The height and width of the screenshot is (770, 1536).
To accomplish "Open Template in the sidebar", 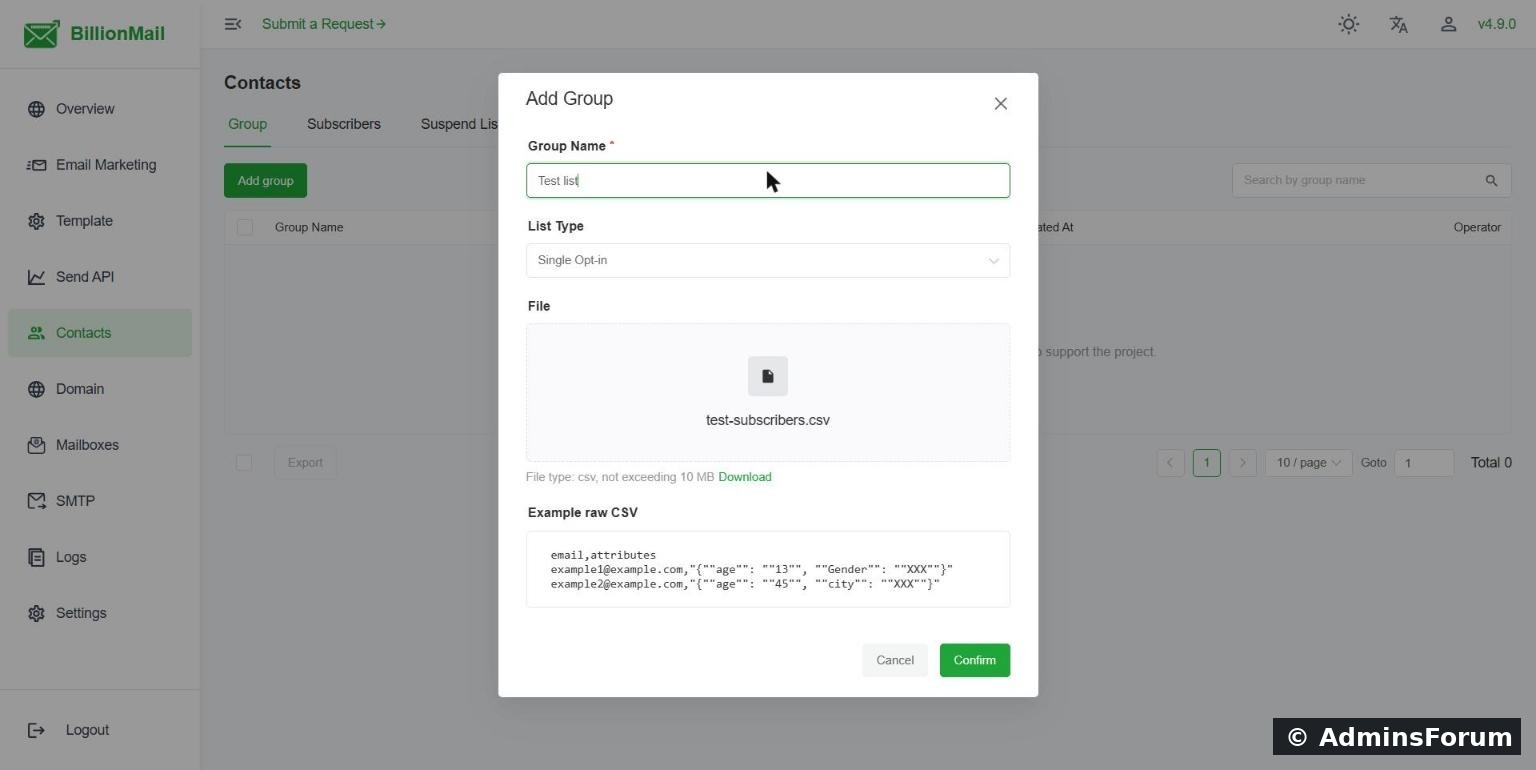I will coord(100,221).
